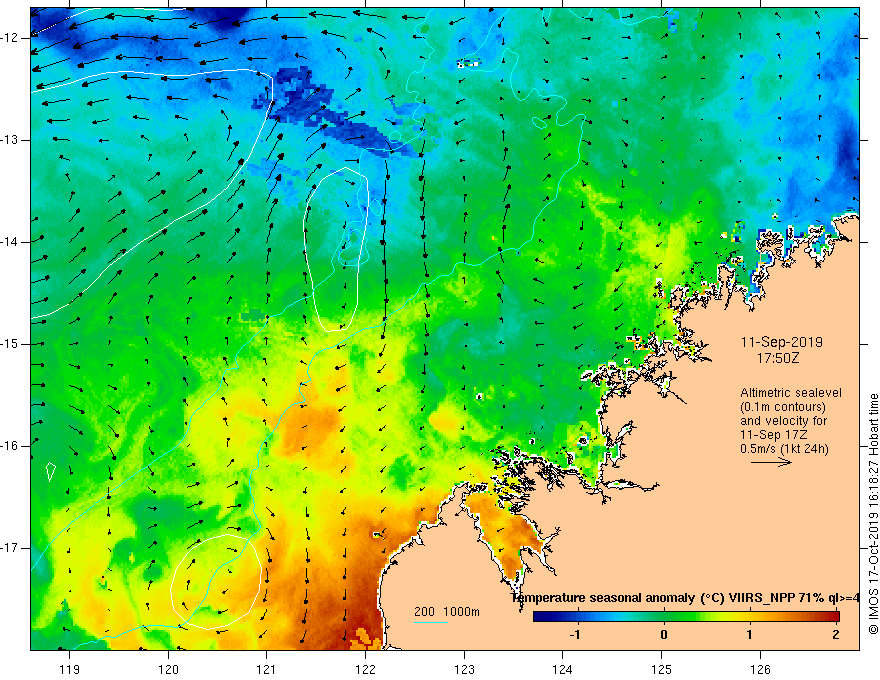Click the '0.5m/s (1kt 24h)' velocity scale text

(x=784, y=449)
